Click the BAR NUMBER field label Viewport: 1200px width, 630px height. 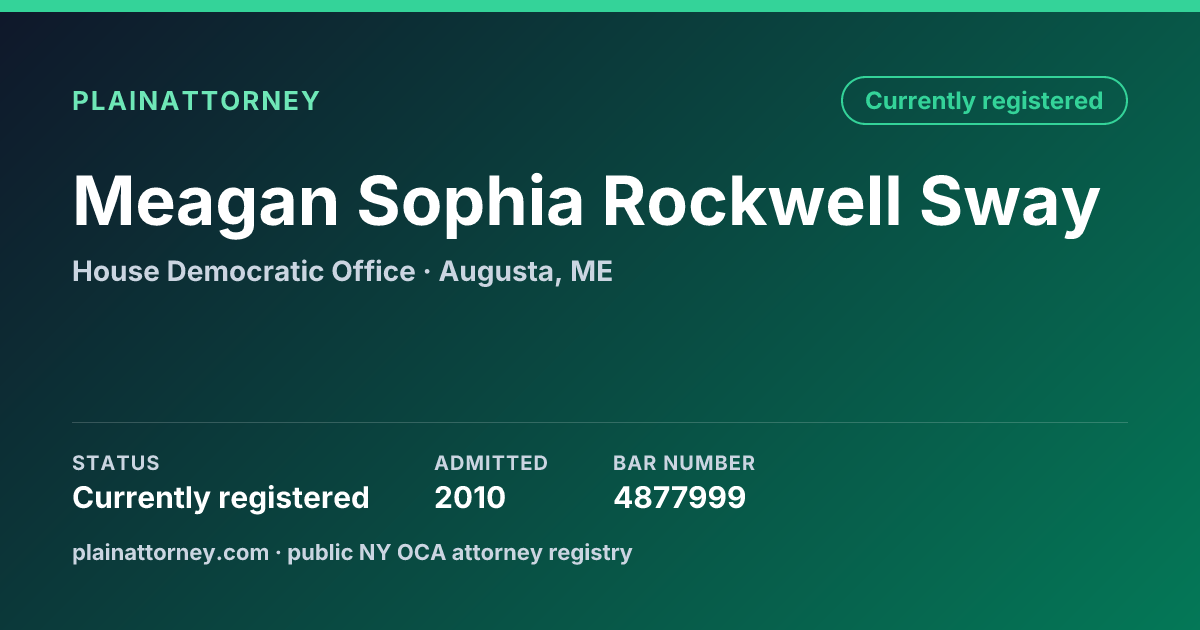tap(684, 463)
